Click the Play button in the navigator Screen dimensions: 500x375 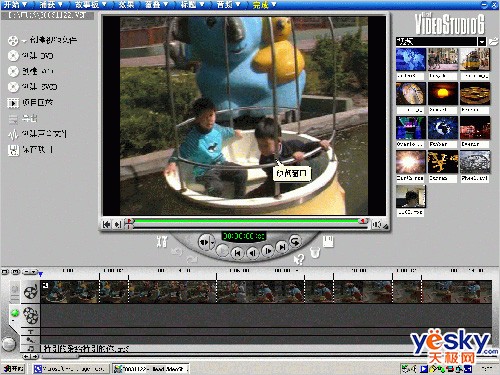click(222, 250)
